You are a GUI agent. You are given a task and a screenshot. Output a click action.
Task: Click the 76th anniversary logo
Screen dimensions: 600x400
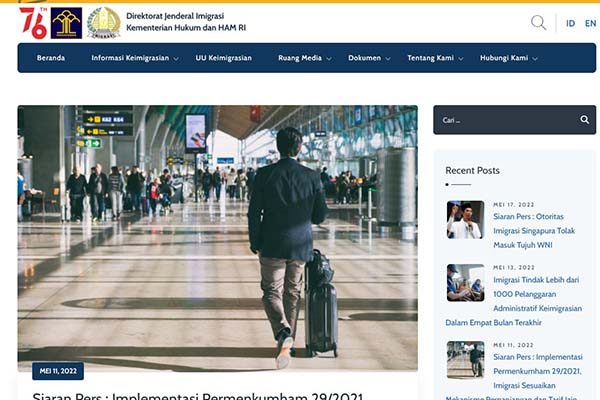tap(33, 22)
